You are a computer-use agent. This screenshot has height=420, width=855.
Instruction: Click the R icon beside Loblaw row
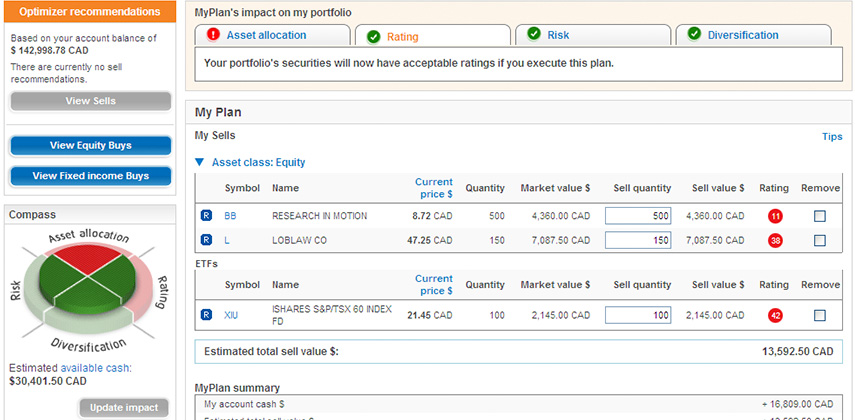pyautogui.click(x=207, y=240)
